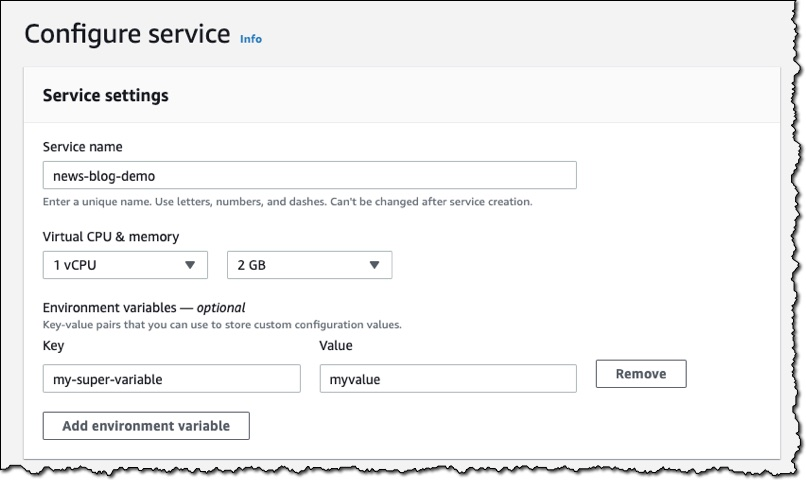Open the 1 vCPU dropdown
806x480 pixels.
click(x=125, y=265)
